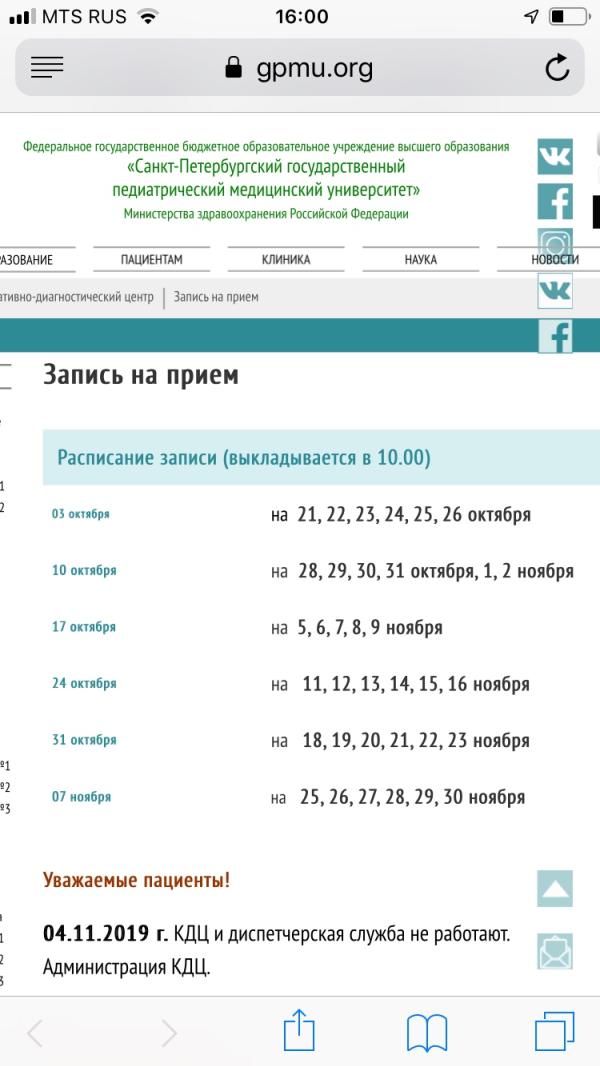Open Safari tabs overview icon
600x1066 pixels.
point(554,1031)
